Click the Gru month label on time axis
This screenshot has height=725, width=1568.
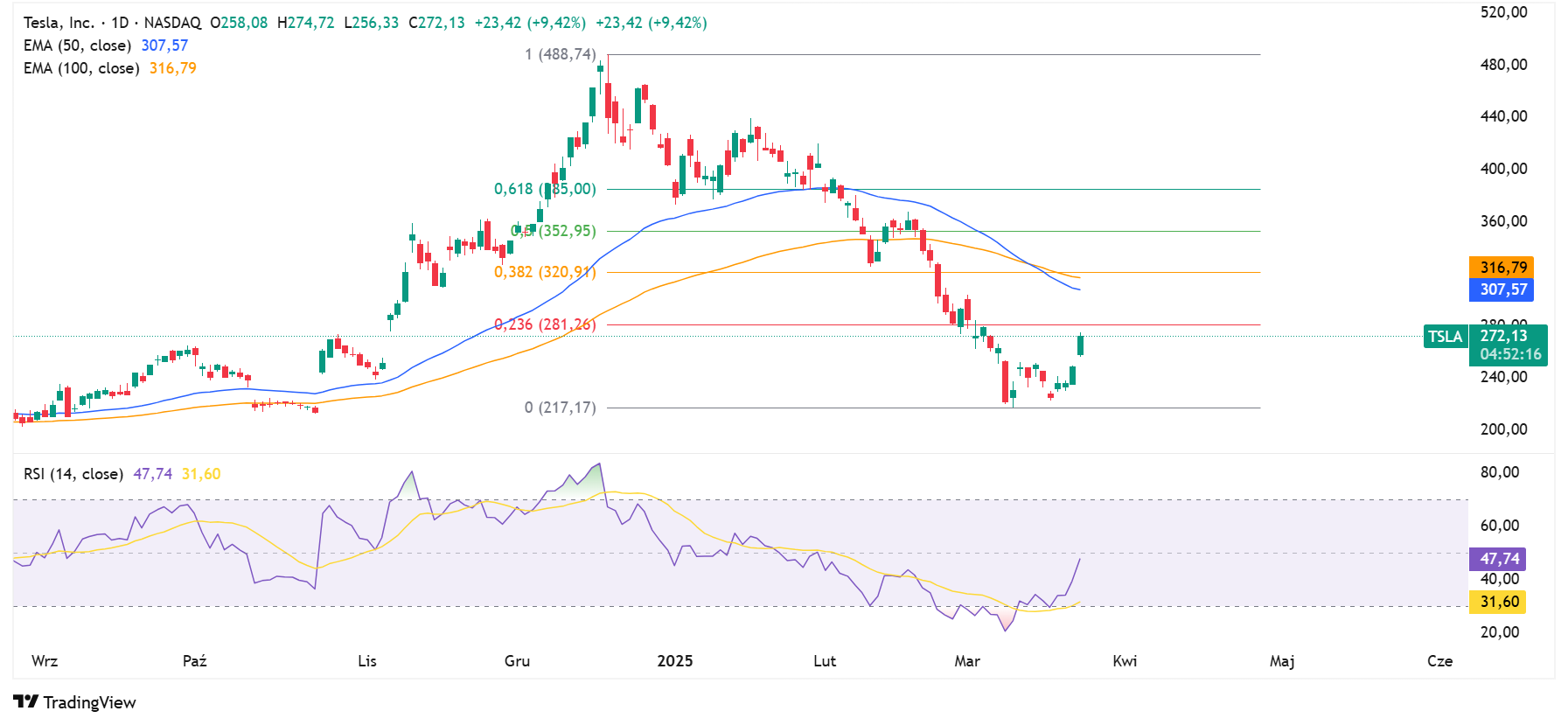(x=518, y=661)
